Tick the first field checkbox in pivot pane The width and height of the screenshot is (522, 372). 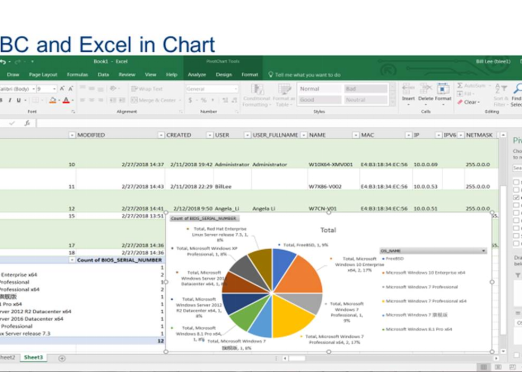(516, 182)
